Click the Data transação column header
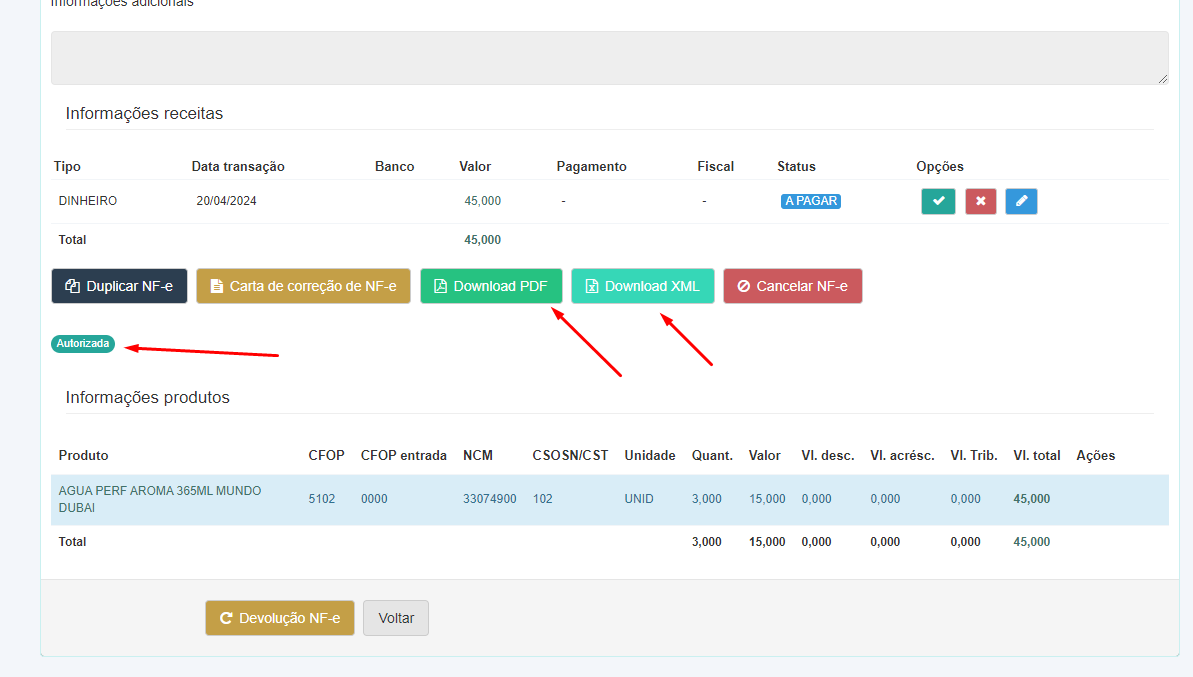This screenshot has width=1193, height=677. point(238,167)
